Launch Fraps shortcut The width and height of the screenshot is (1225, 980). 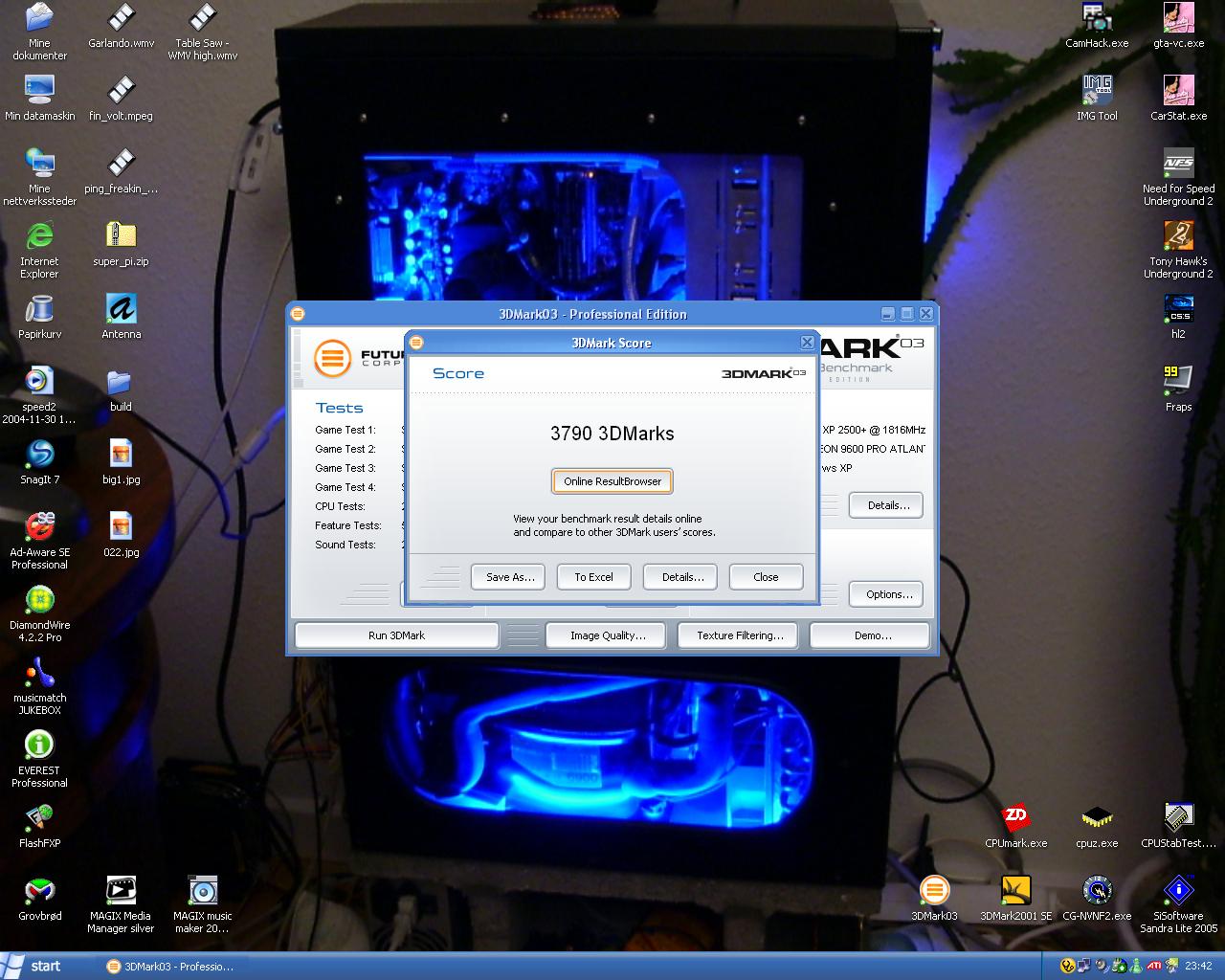coord(1178,382)
